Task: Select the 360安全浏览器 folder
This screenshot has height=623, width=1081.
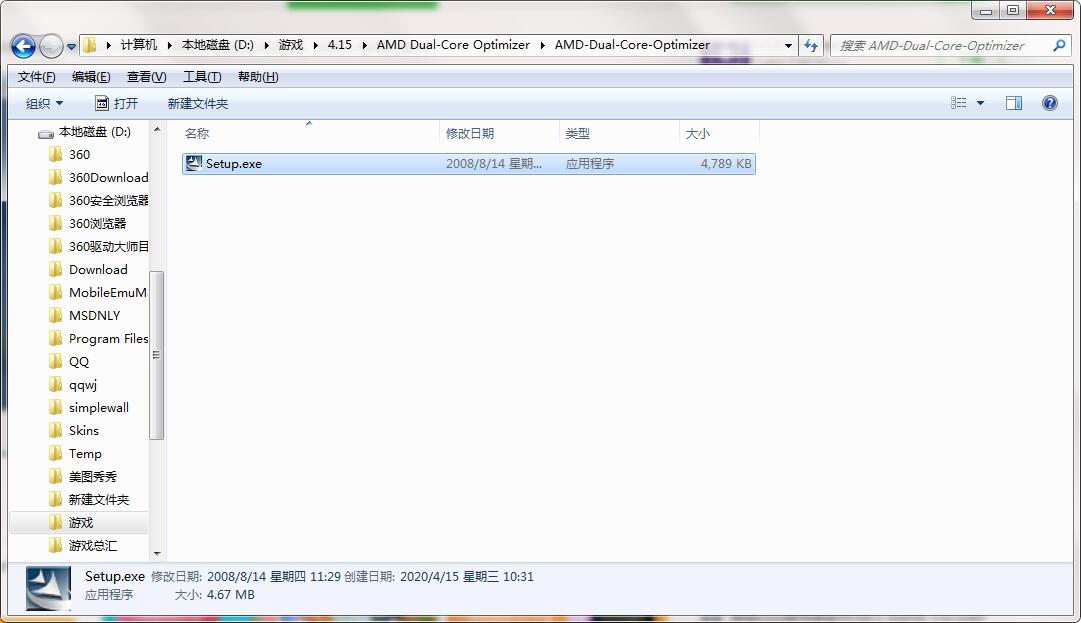Action: click(99, 201)
